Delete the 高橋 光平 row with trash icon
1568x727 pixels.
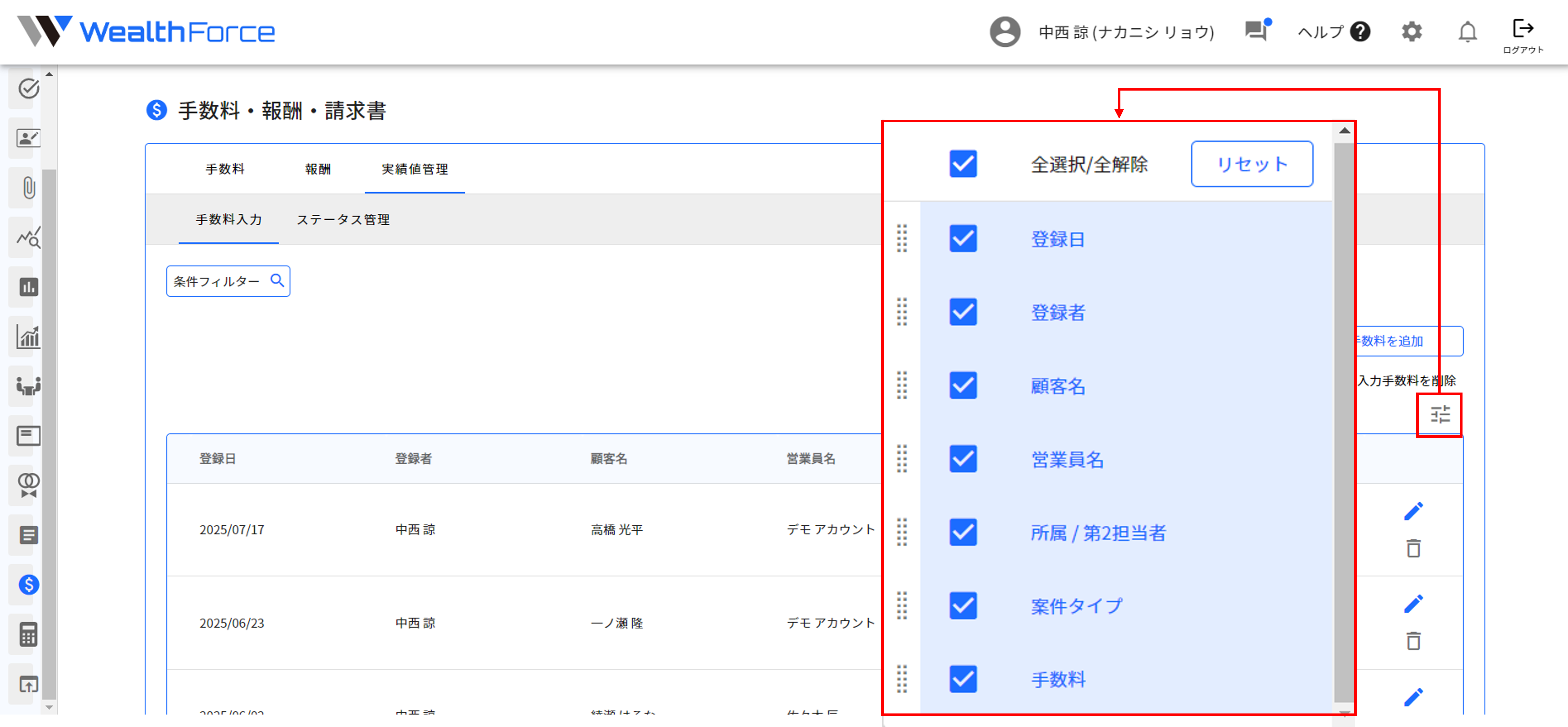pyautogui.click(x=1413, y=548)
